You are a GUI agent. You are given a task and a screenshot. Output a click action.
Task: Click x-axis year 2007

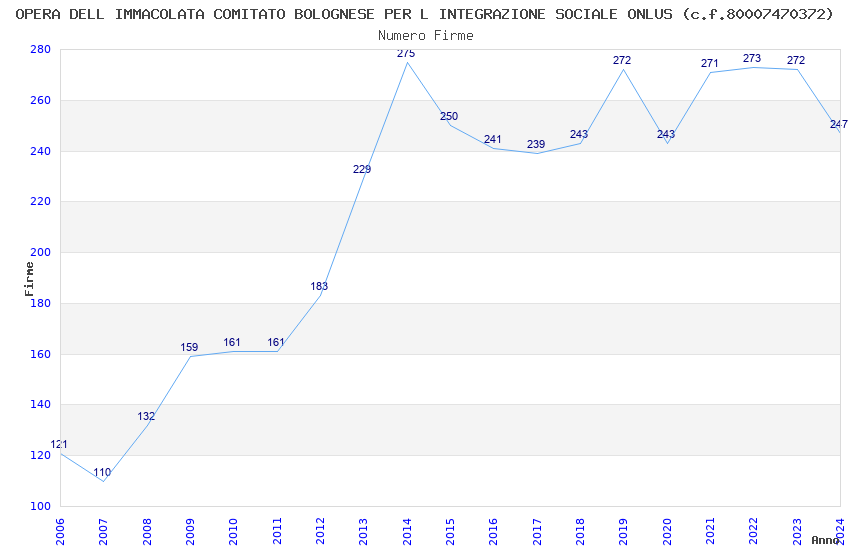[103, 531]
